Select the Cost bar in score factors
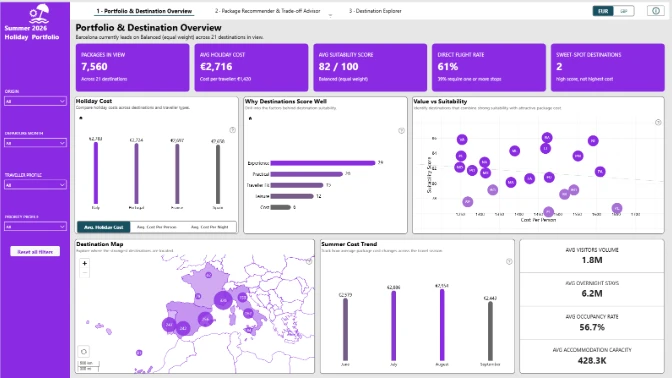Image resolution: width=672 pixels, height=378 pixels. (281, 207)
